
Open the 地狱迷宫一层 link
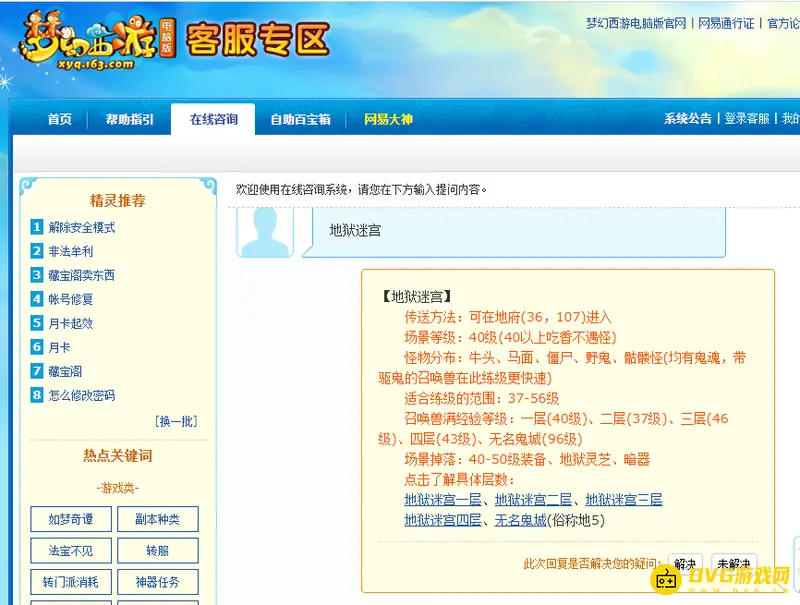pyautogui.click(x=443, y=499)
